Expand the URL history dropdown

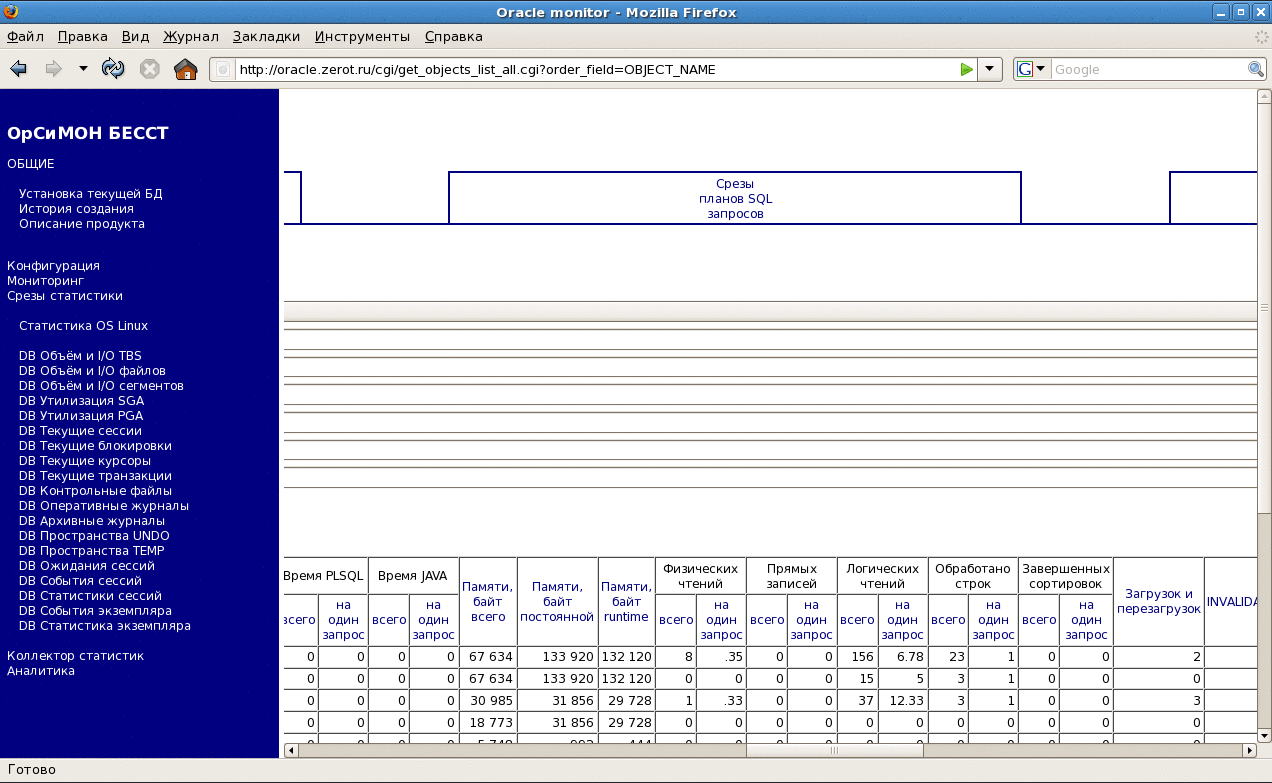point(989,69)
